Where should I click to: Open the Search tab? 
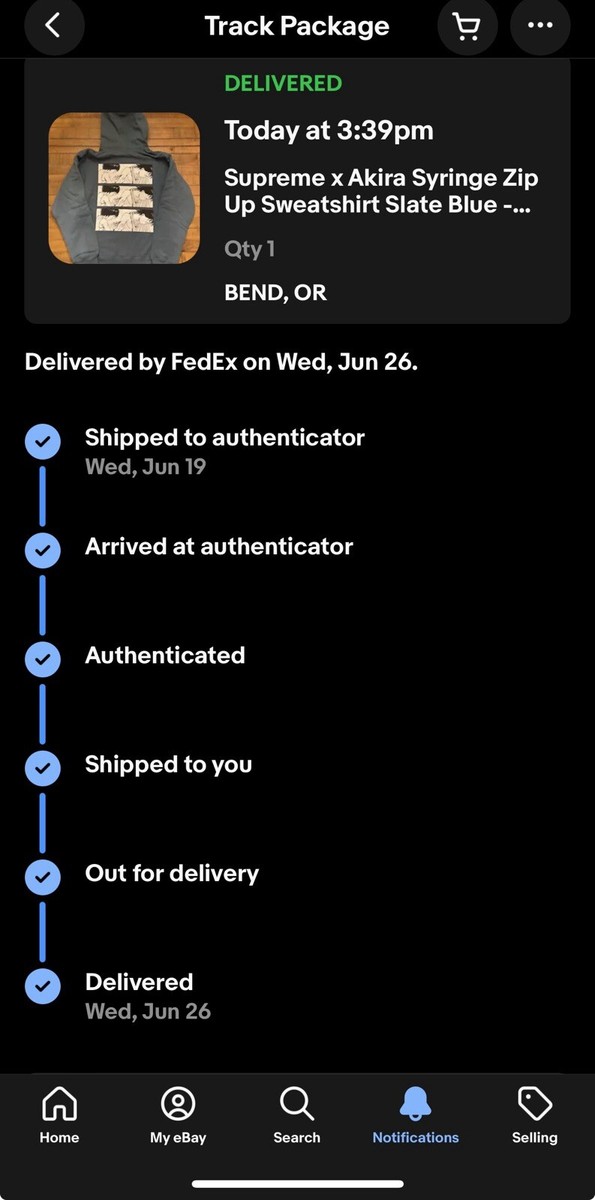click(297, 1116)
